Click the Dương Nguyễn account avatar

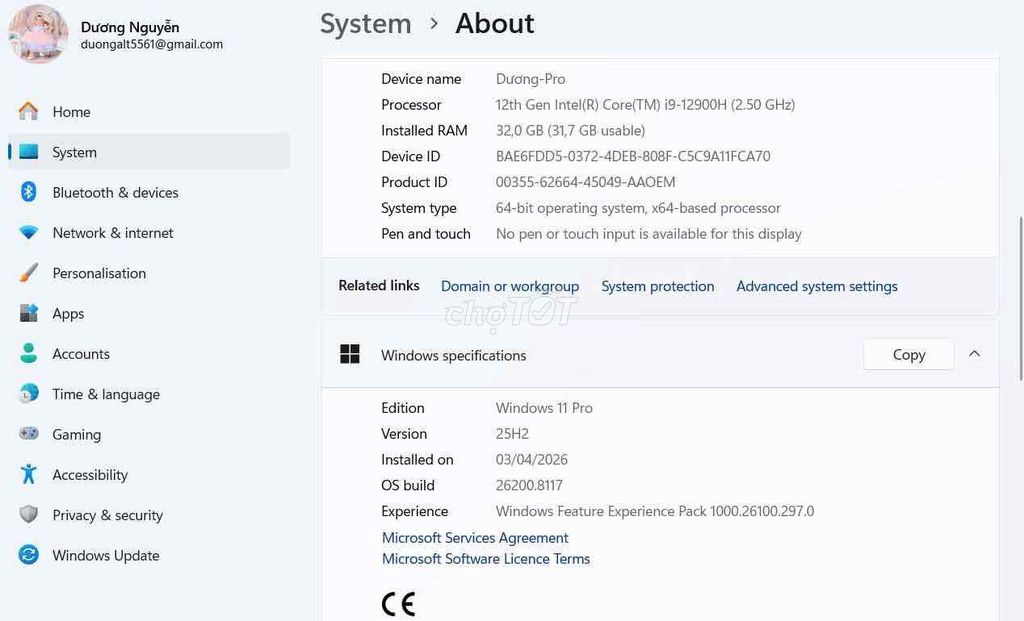coord(37,34)
